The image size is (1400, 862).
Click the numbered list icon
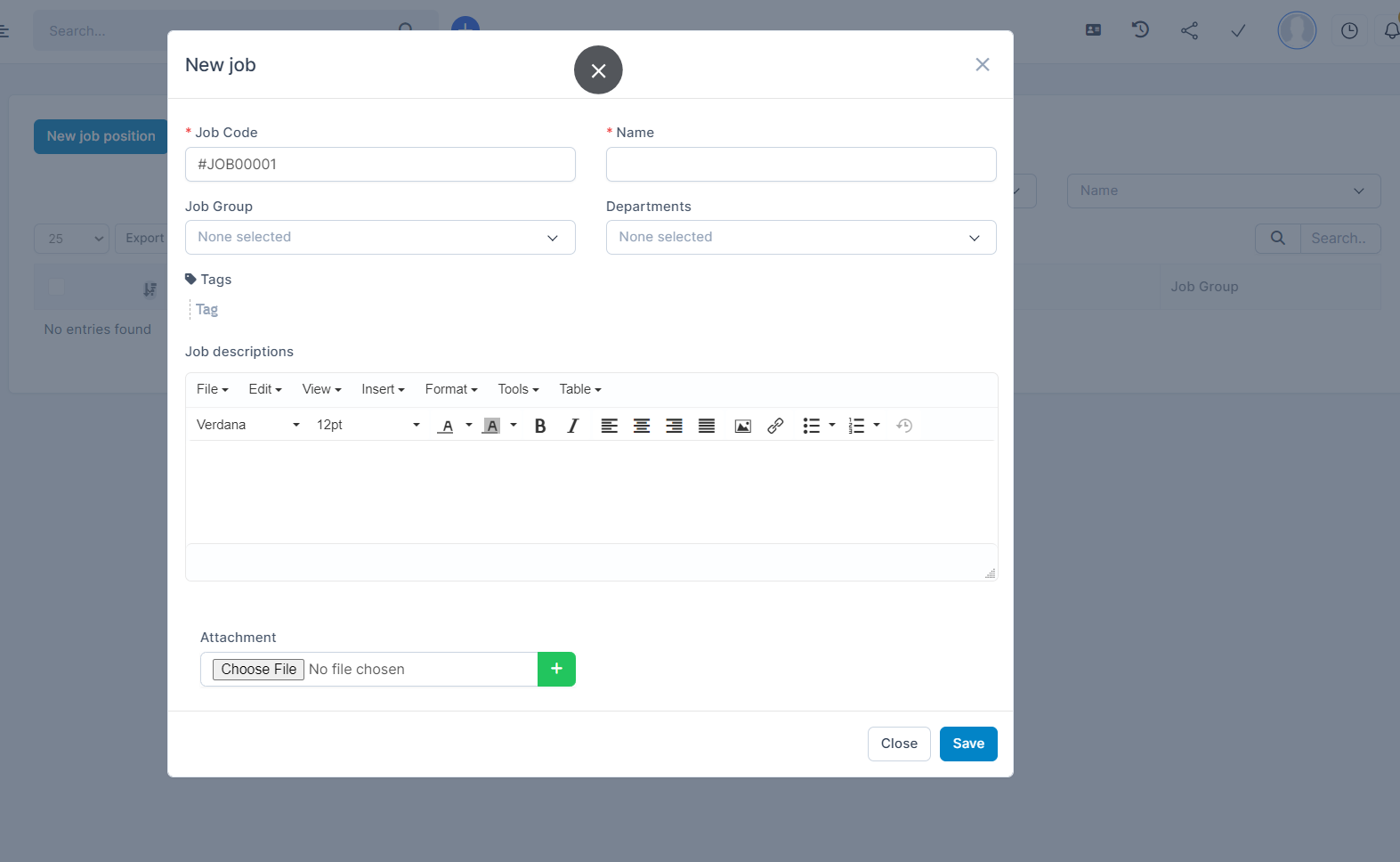(856, 426)
